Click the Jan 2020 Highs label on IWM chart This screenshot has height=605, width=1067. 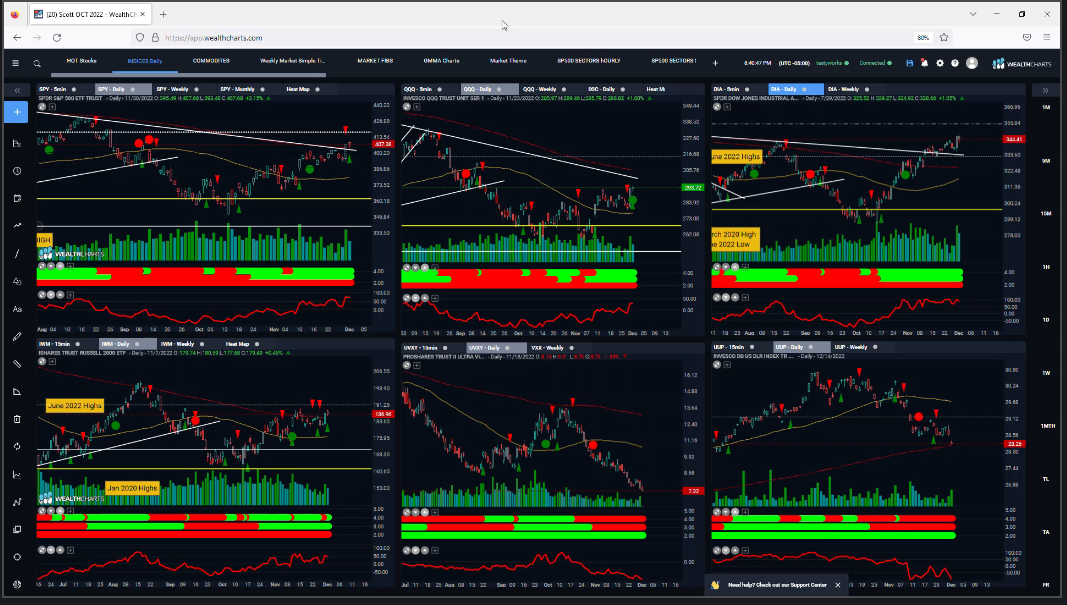132,488
